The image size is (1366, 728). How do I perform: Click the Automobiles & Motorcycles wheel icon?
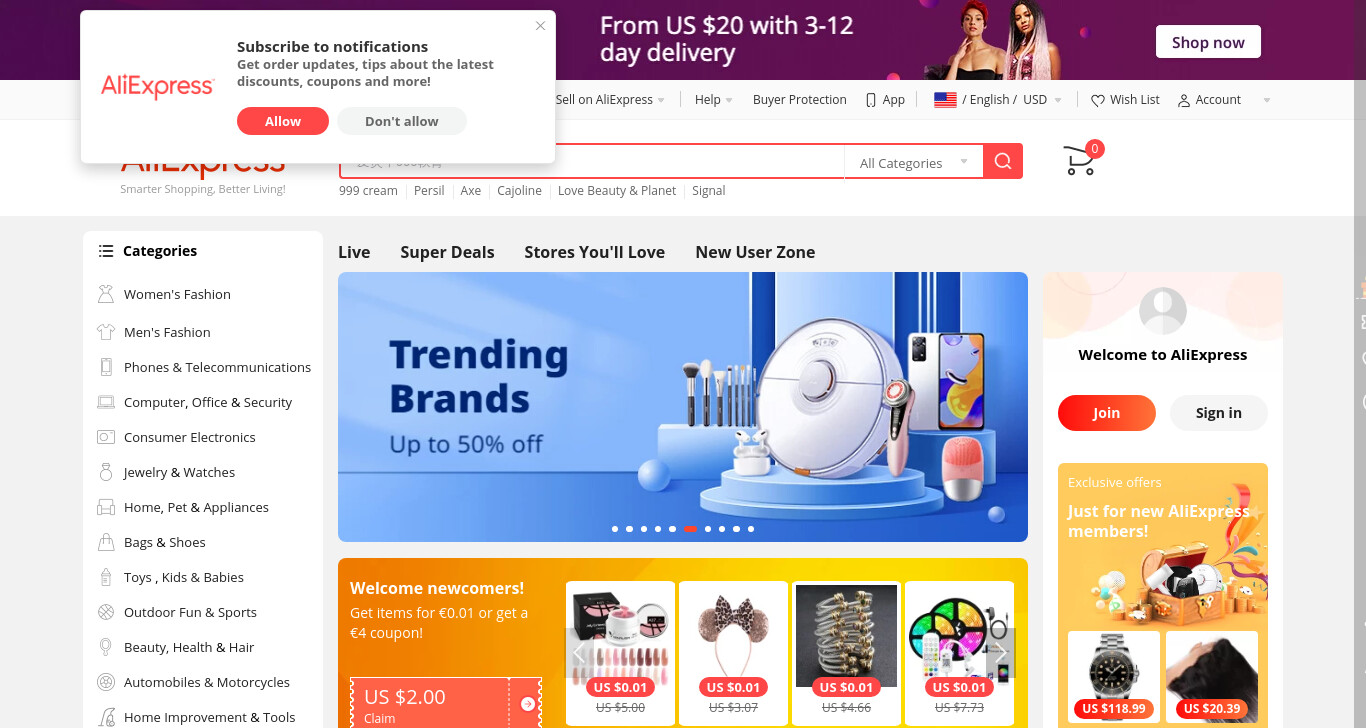coord(106,682)
